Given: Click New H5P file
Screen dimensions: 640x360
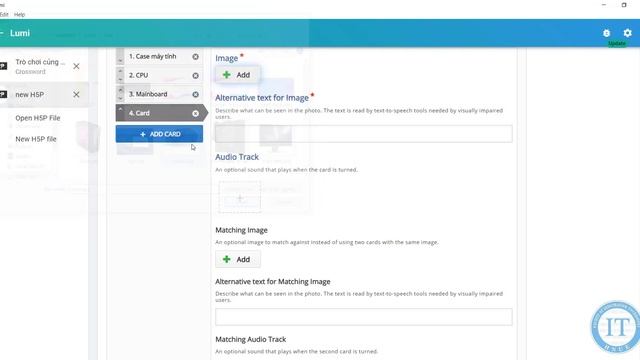Looking at the screenshot, I should pos(36,139).
